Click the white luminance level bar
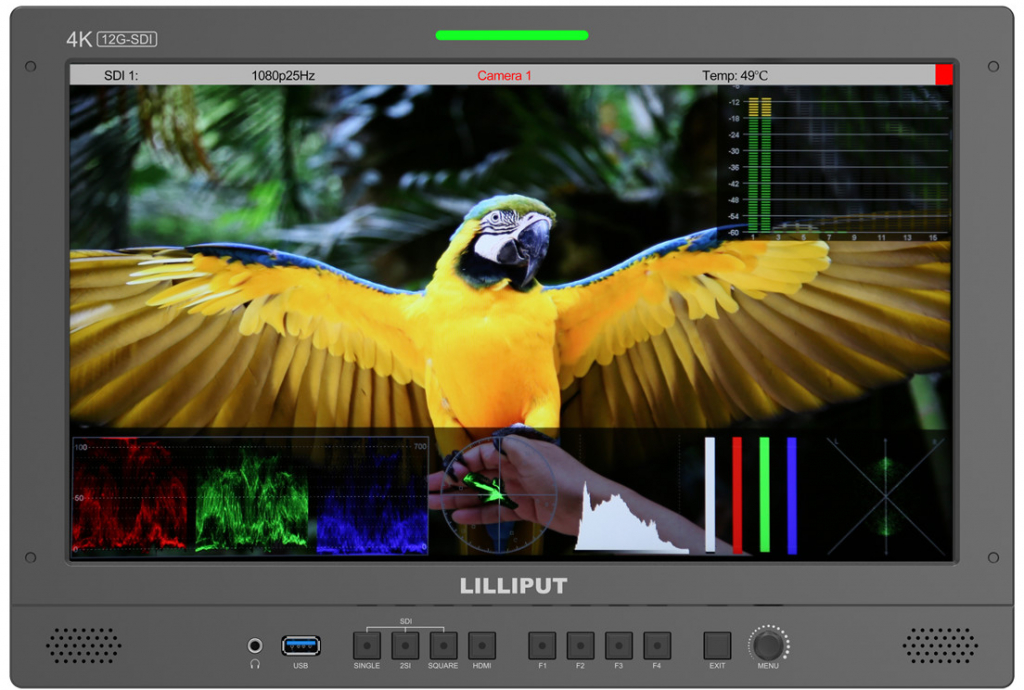The height and width of the screenshot is (690, 1024). tap(710, 495)
